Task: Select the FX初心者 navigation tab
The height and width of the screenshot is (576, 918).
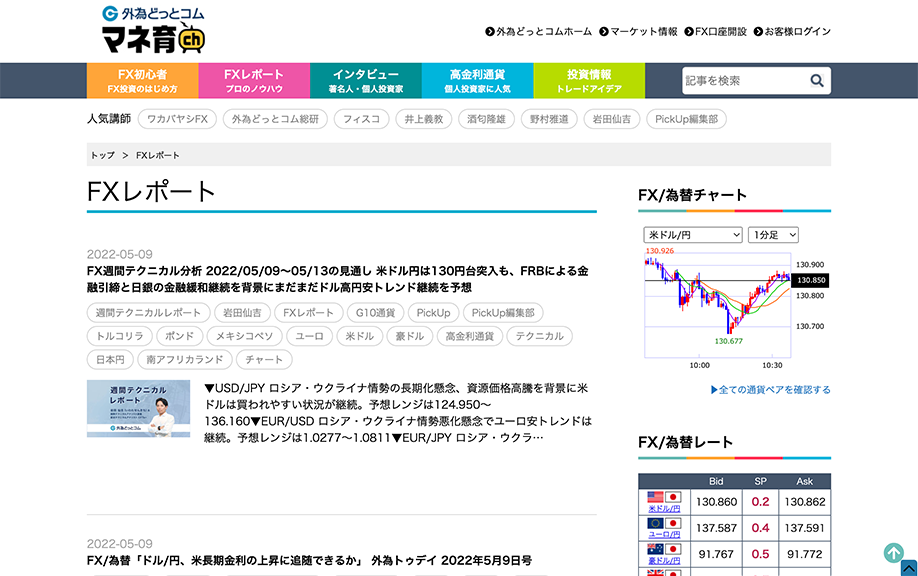Action: [x=142, y=81]
